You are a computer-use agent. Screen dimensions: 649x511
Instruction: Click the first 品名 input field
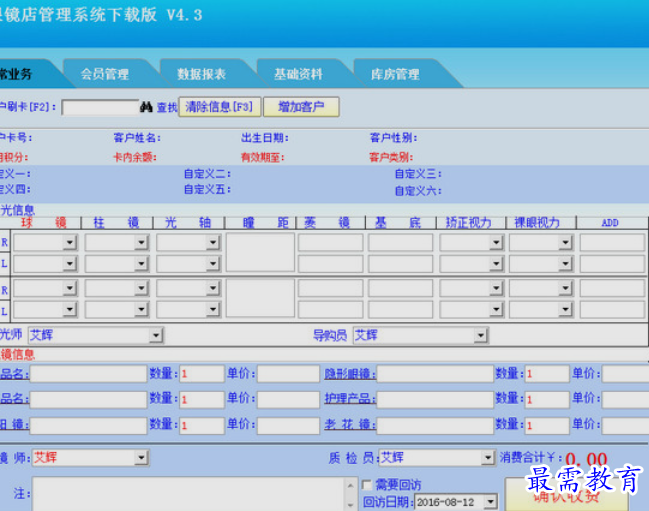pyautogui.click(x=89, y=374)
